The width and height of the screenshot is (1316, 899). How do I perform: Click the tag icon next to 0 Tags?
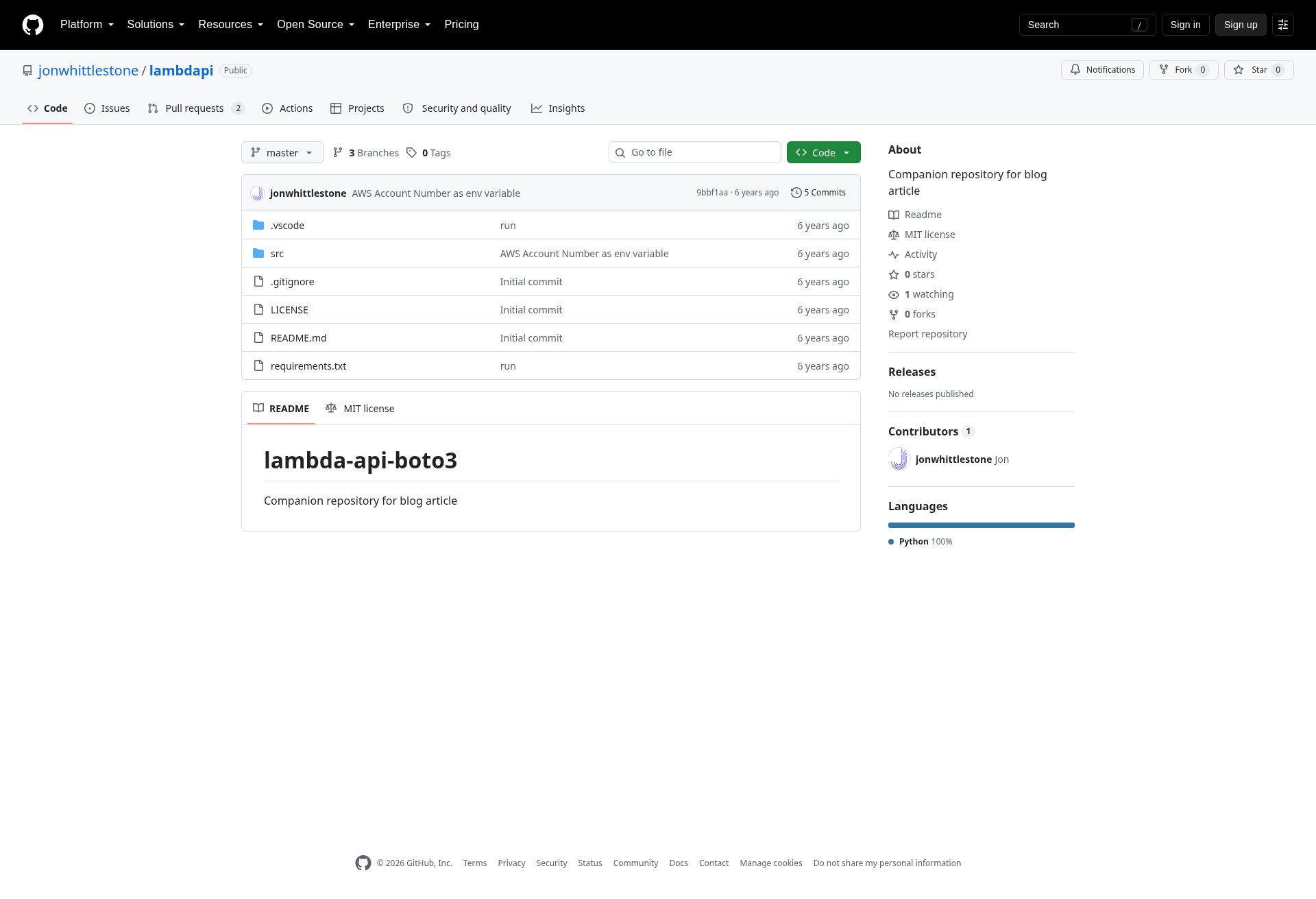coord(411,153)
